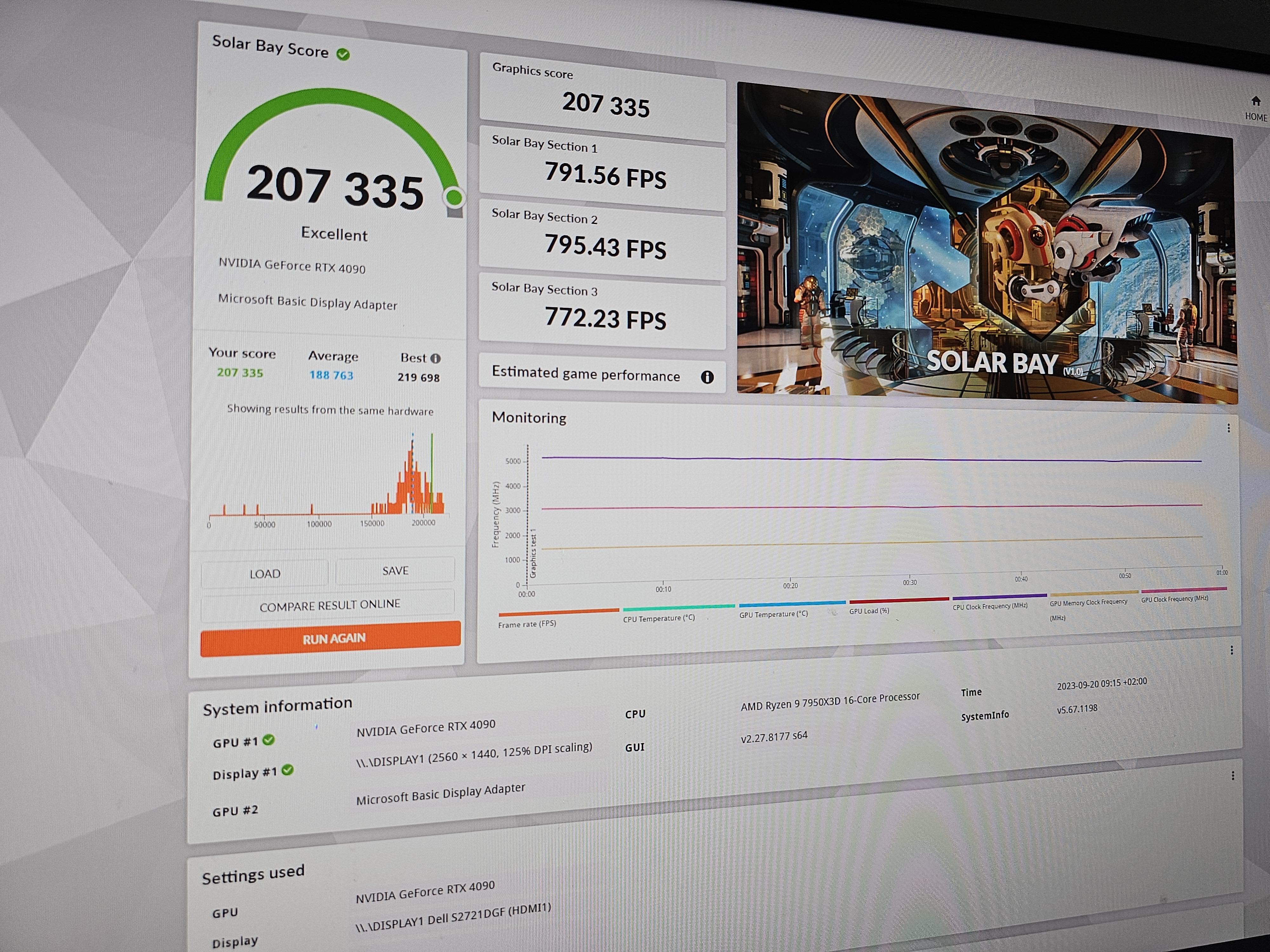The width and height of the screenshot is (1270, 952).
Task: Click the GUI version v2.27.8177 s64
Action: 774,736
